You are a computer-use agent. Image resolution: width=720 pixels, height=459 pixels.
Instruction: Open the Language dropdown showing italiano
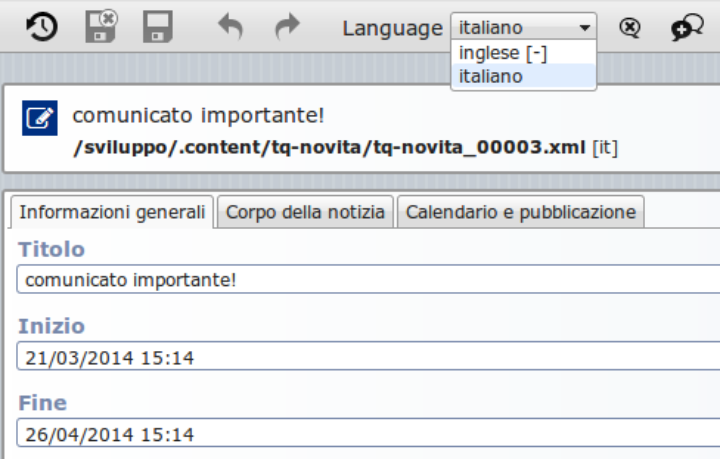tap(524, 27)
